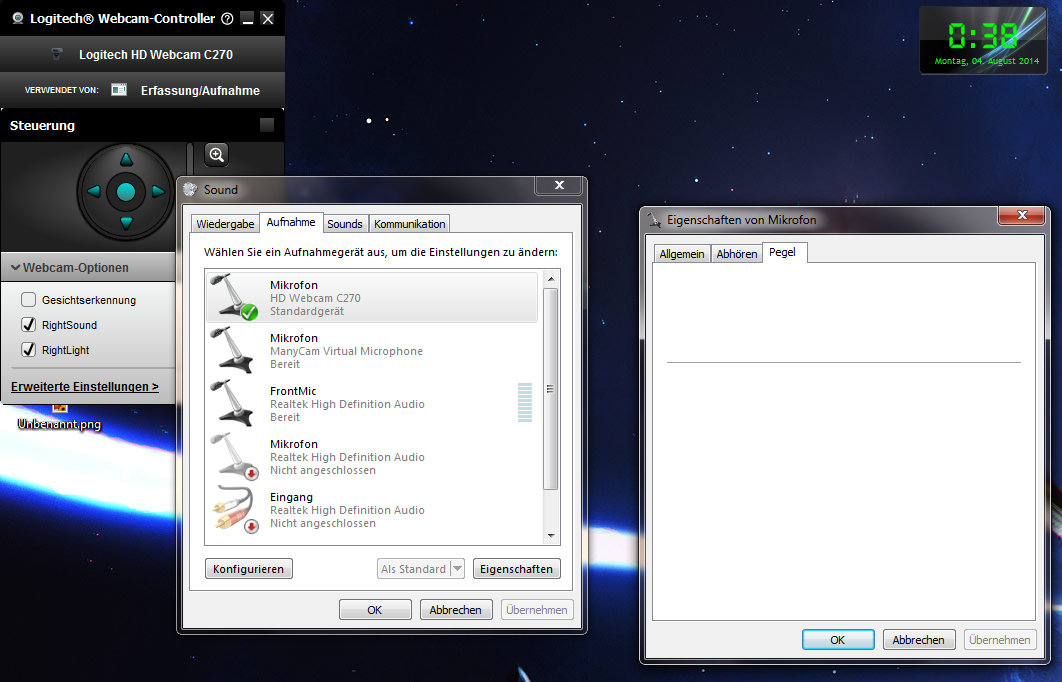Click the webcam icon next to Logitech HD Webcam C270
The width and height of the screenshot is (1062, 682).
coord(58,54)
